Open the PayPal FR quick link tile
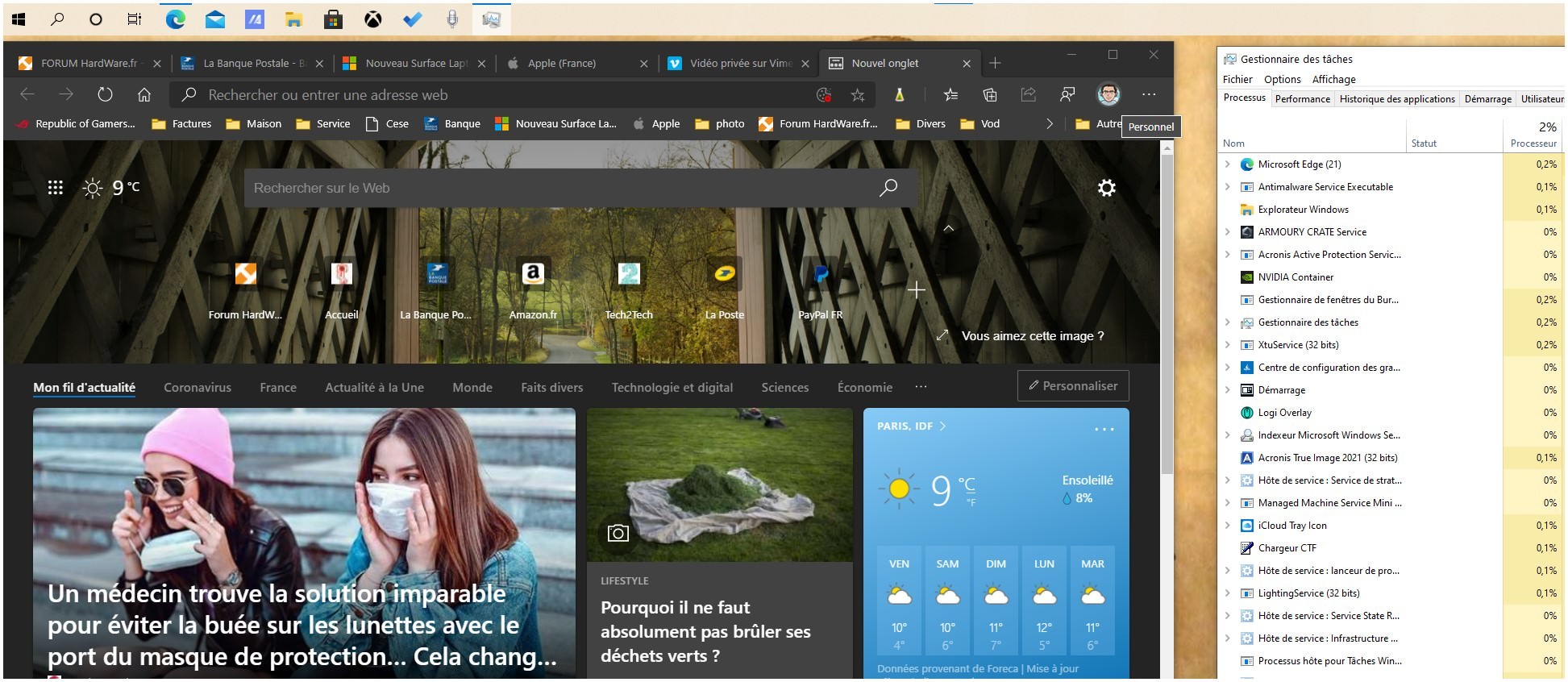The height and width of the screenshot is (682, 1568). 821,275
